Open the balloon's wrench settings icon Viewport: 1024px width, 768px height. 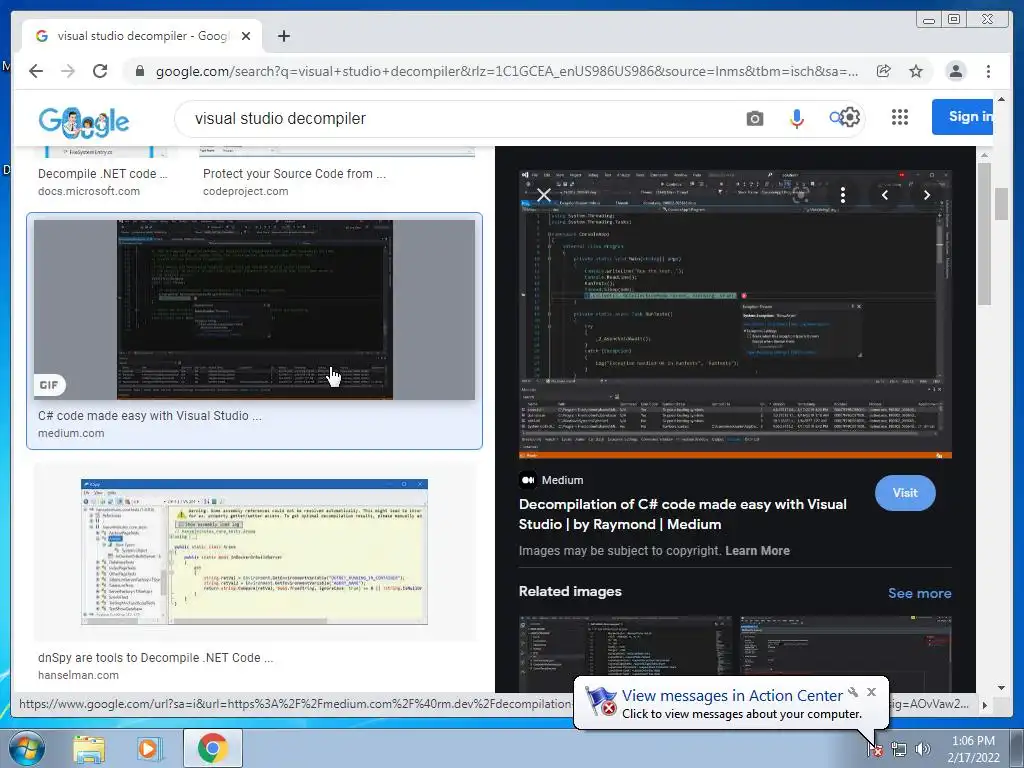tap(853, 692)
